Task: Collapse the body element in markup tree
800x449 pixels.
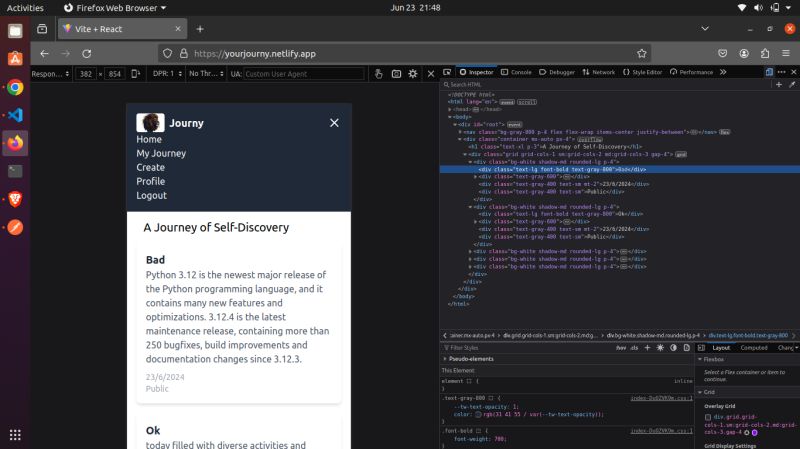Action: [449, 117]
